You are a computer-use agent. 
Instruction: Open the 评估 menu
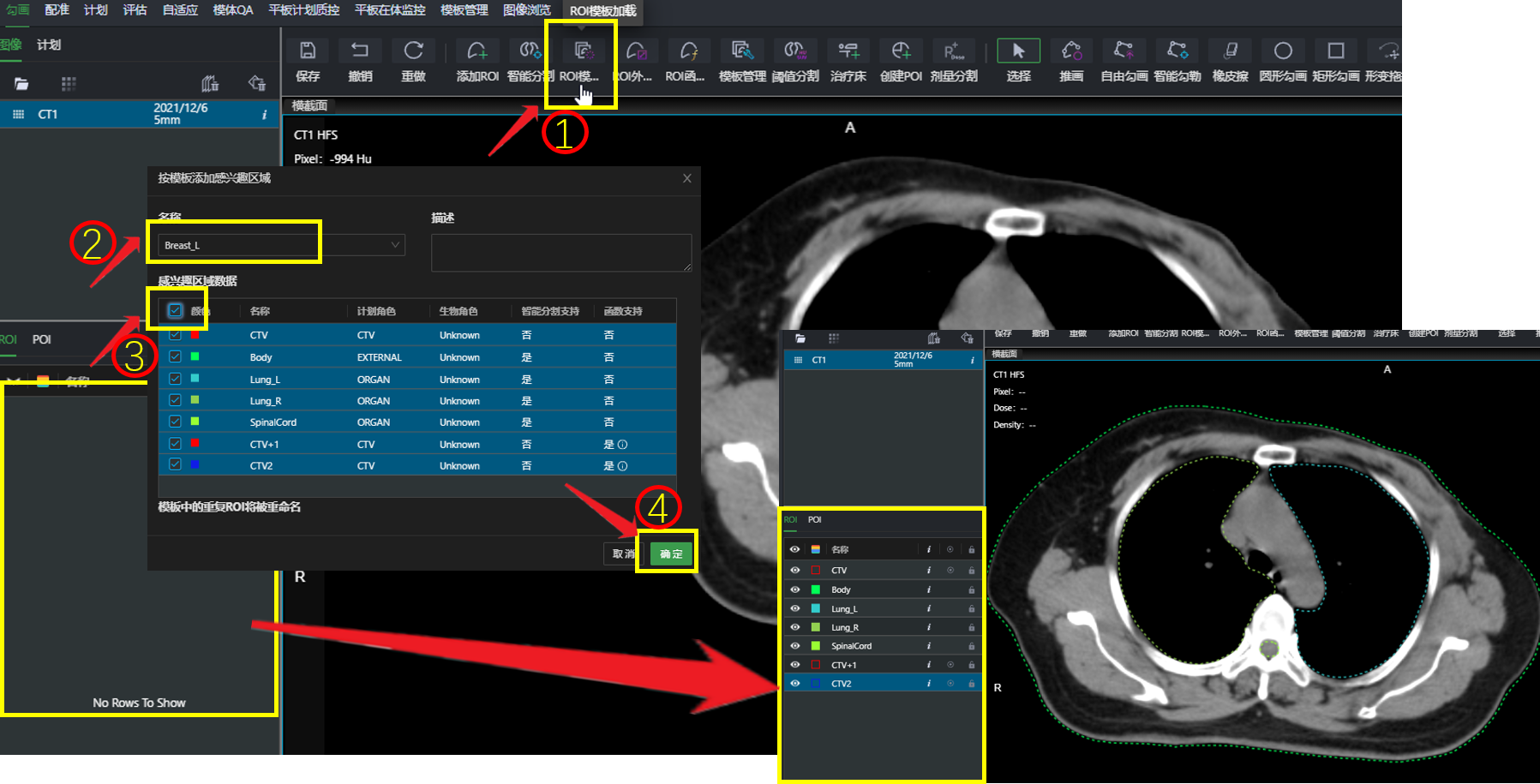tap(135, 9)
